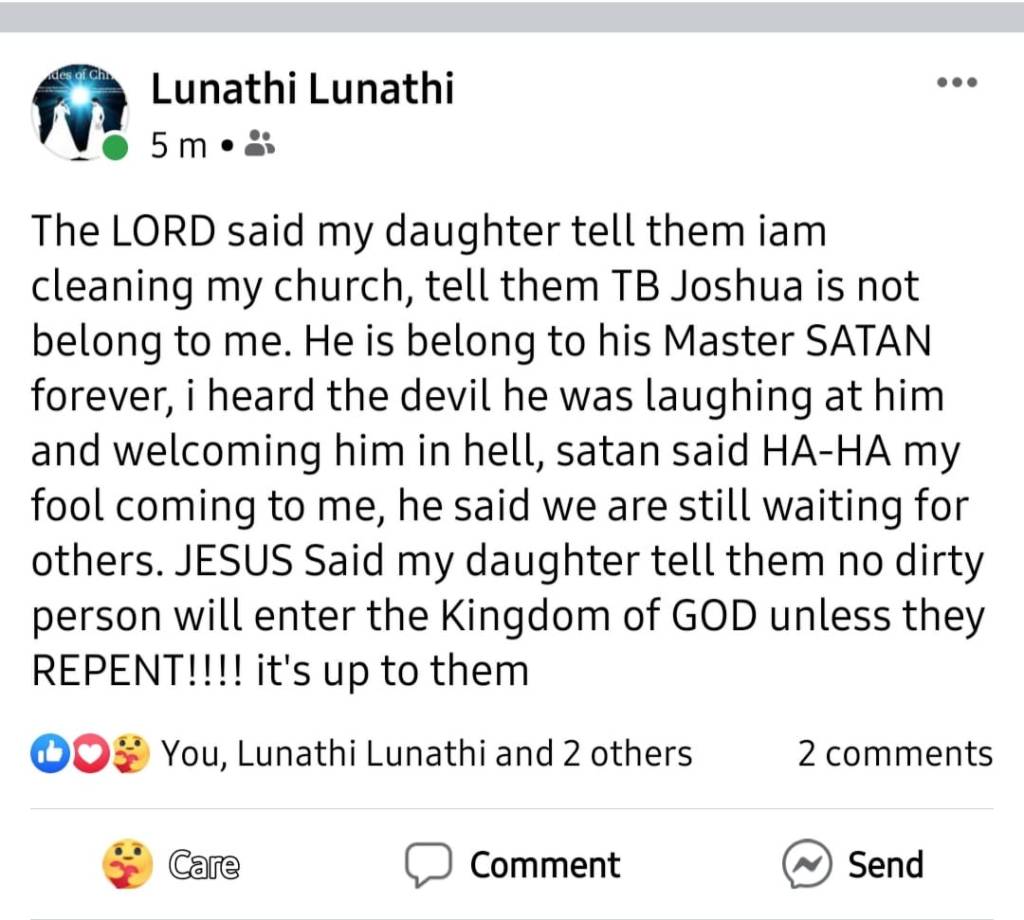Click the green online status dot

click(x=116, y=148)
